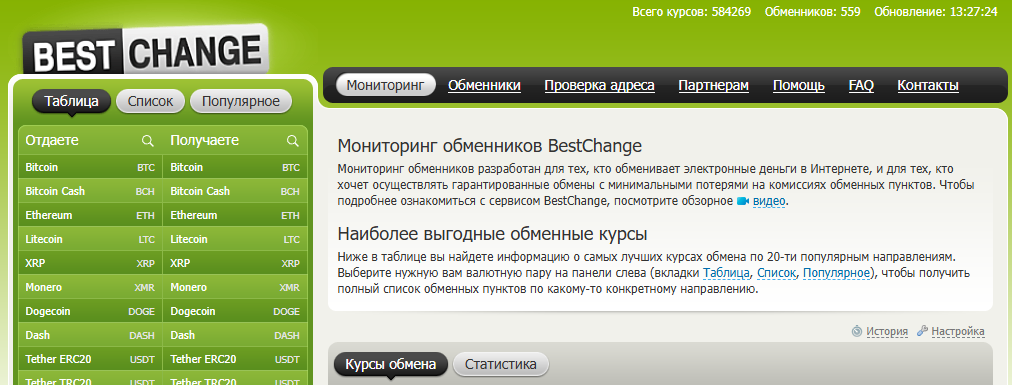1012x385 pixels.
Task: Select Dash in the Отдаете column
Action: click(x=90, y=335)
